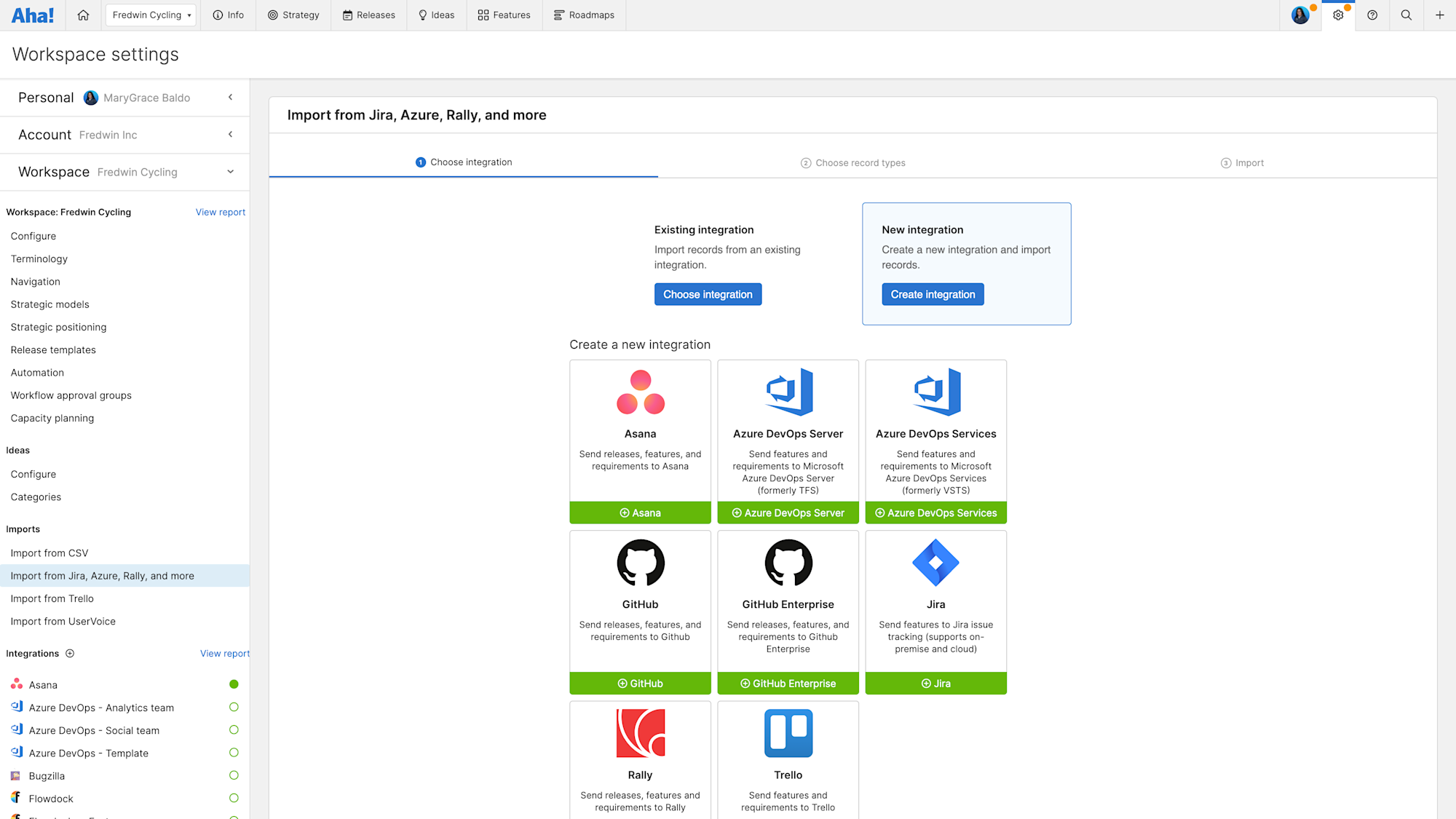This screenshot has width=1456, height=819.
Task: Collapse the Workspace Fredwin Cycling section
Action: (230, 172)
